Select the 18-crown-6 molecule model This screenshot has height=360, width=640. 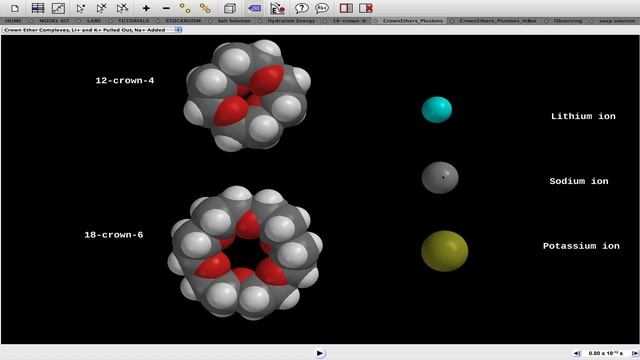(245, 252)
